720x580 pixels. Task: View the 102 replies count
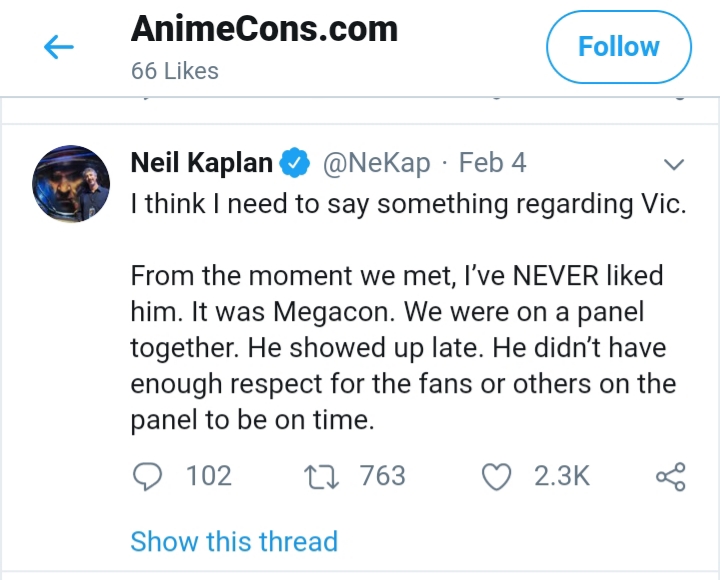(x=208, y=476)
